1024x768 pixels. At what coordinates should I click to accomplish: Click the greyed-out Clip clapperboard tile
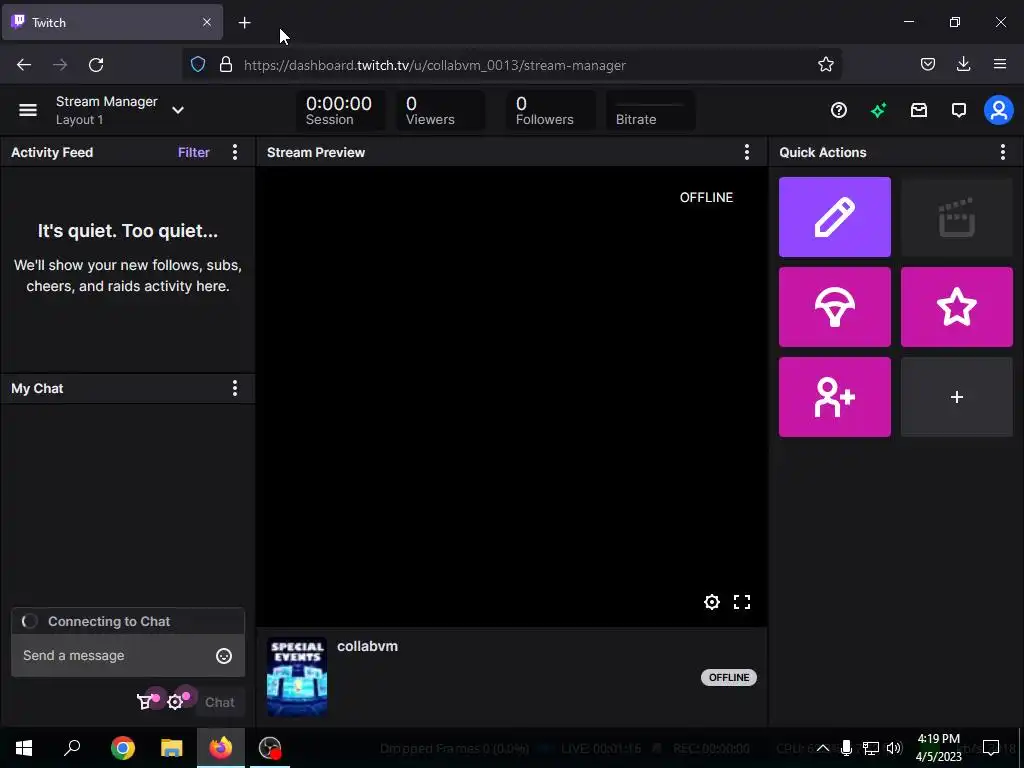tap(957, 217)
